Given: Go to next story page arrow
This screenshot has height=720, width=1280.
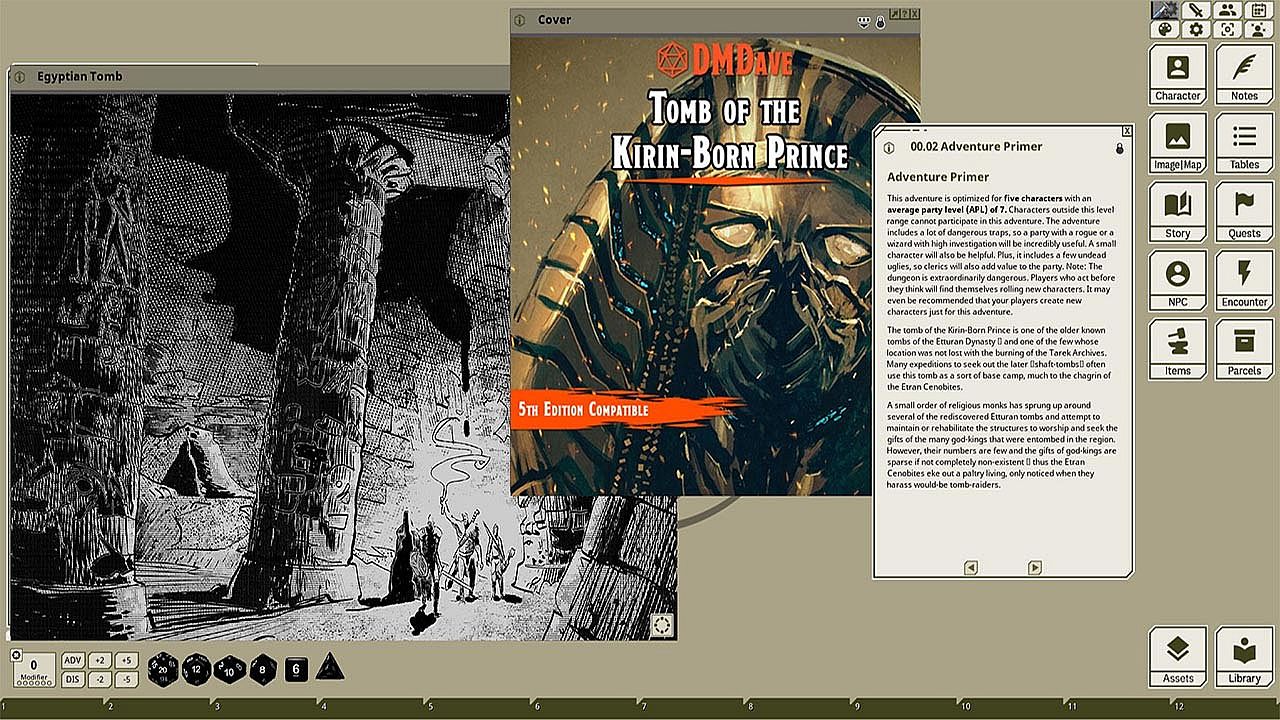Looking at the screenshot, I should pos(1035,568).
